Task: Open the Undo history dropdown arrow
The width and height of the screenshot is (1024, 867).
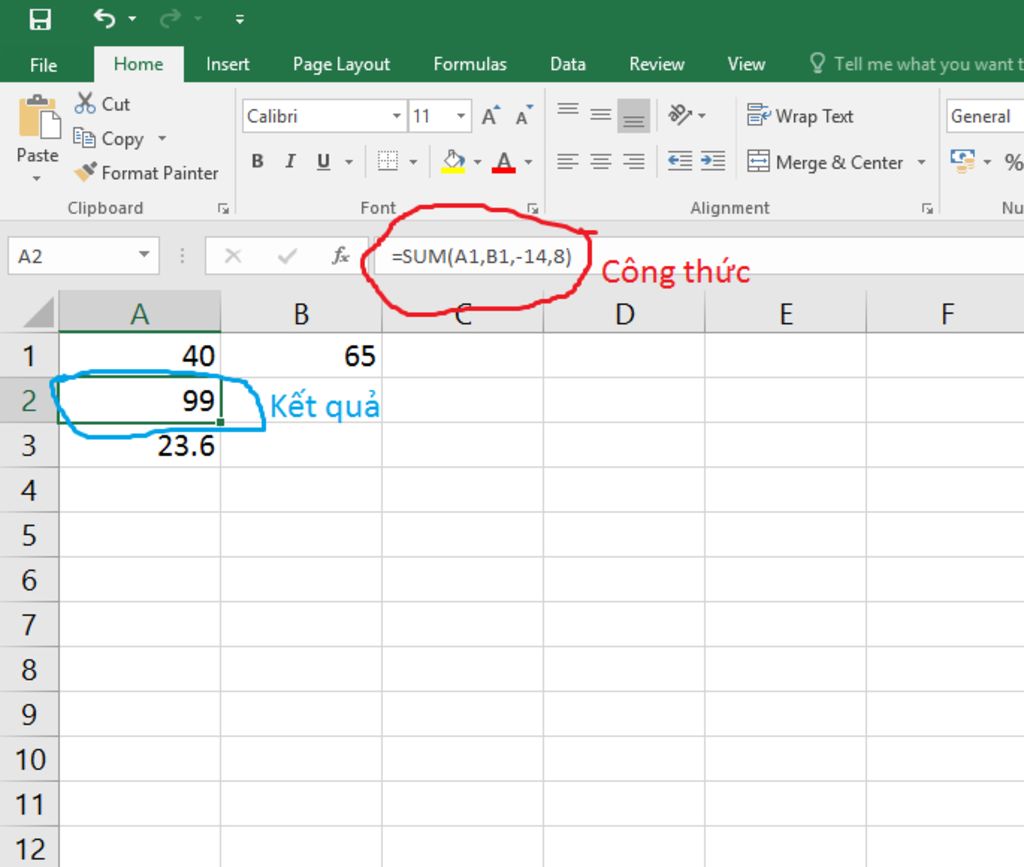Action: 133,19
